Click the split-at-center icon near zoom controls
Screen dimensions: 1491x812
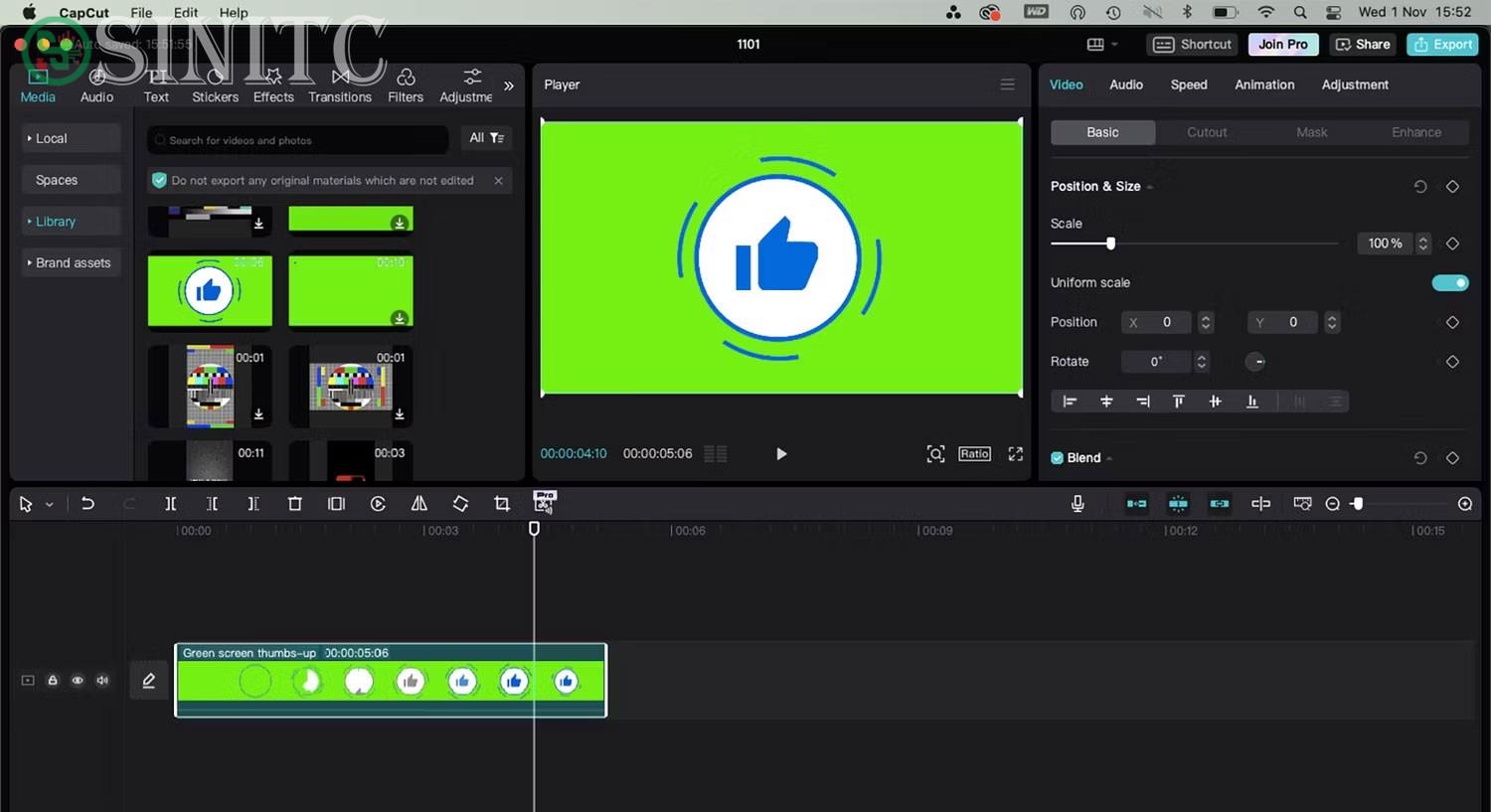[x=1260, y=504]
